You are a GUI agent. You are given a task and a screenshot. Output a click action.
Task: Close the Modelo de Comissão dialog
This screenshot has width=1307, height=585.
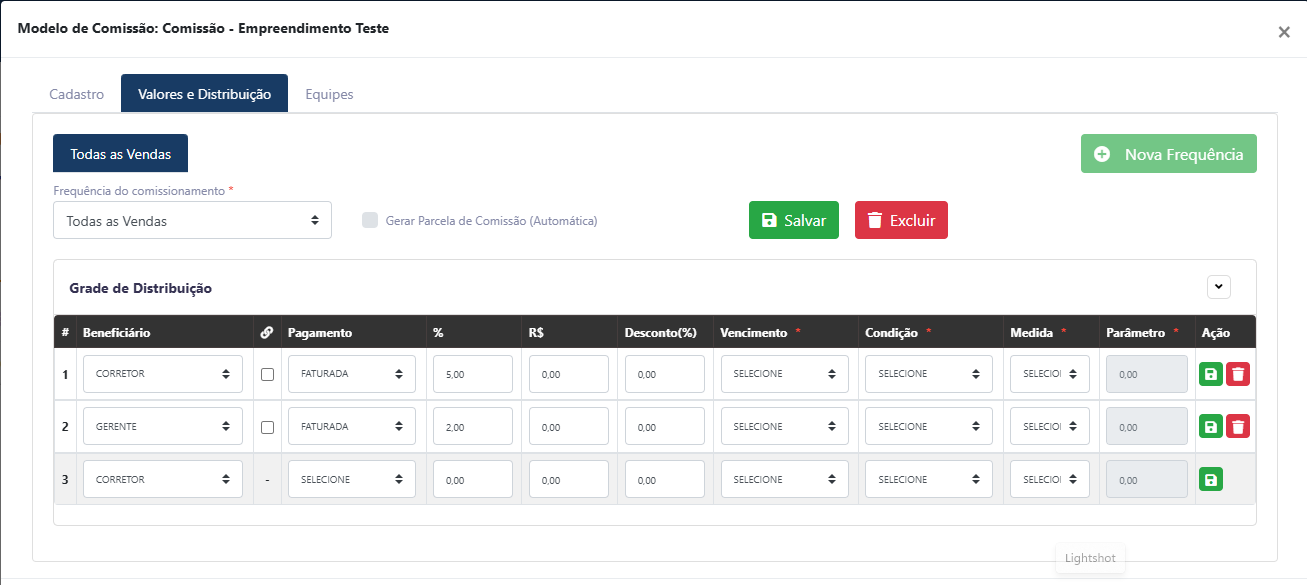click(1284, 32)
